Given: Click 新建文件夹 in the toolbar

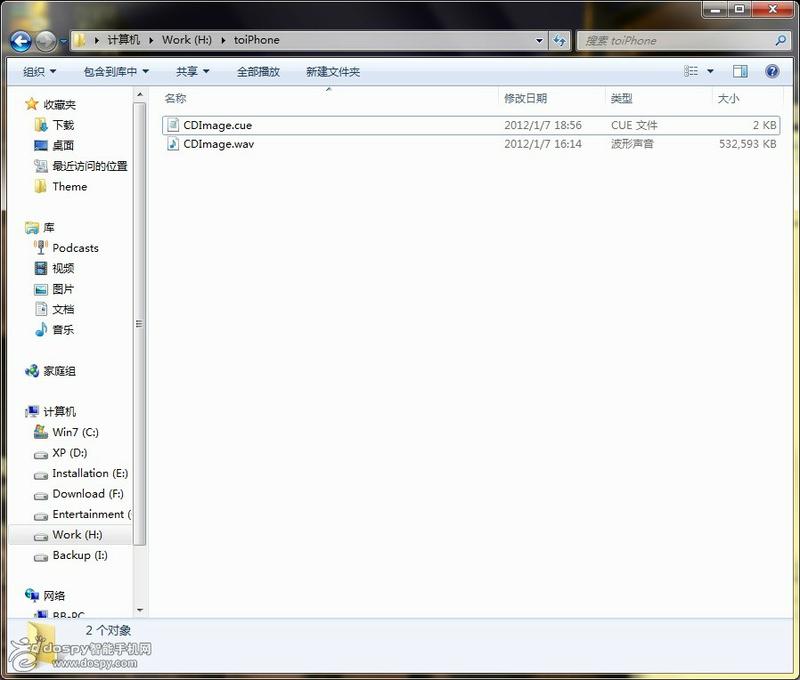Looking at the screenshot, I should click(333, 72).
